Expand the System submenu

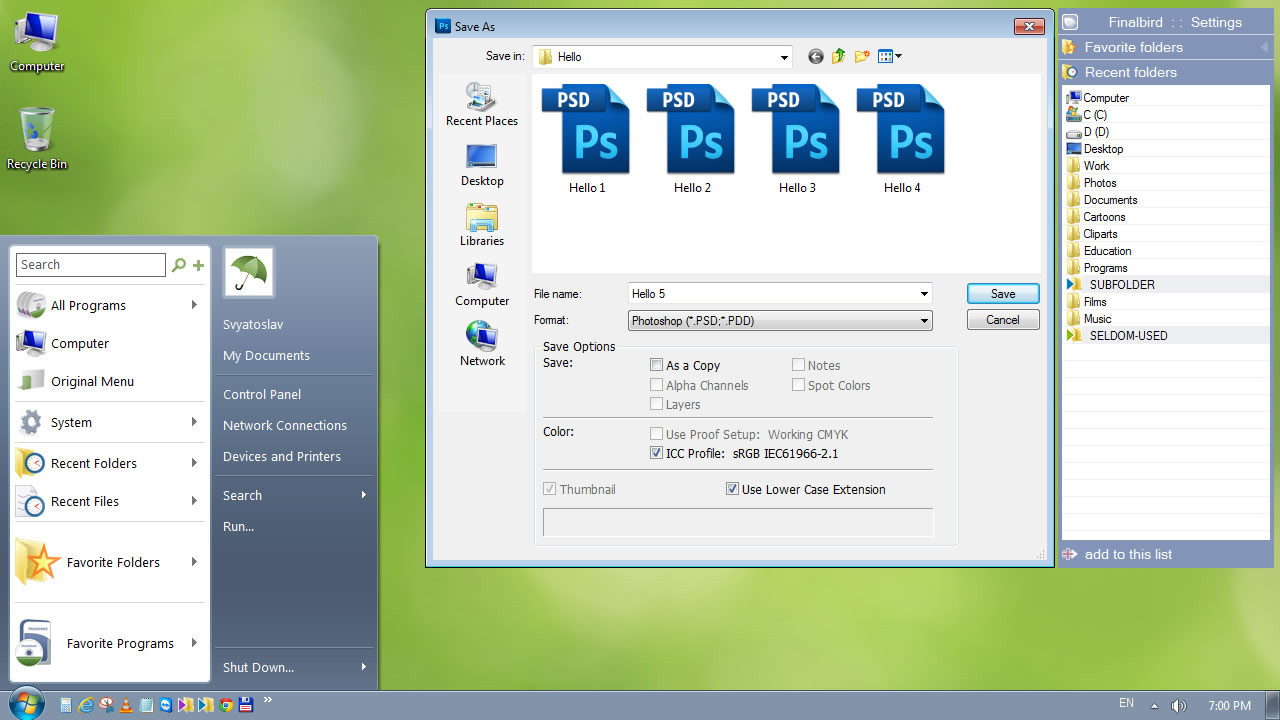109,422
